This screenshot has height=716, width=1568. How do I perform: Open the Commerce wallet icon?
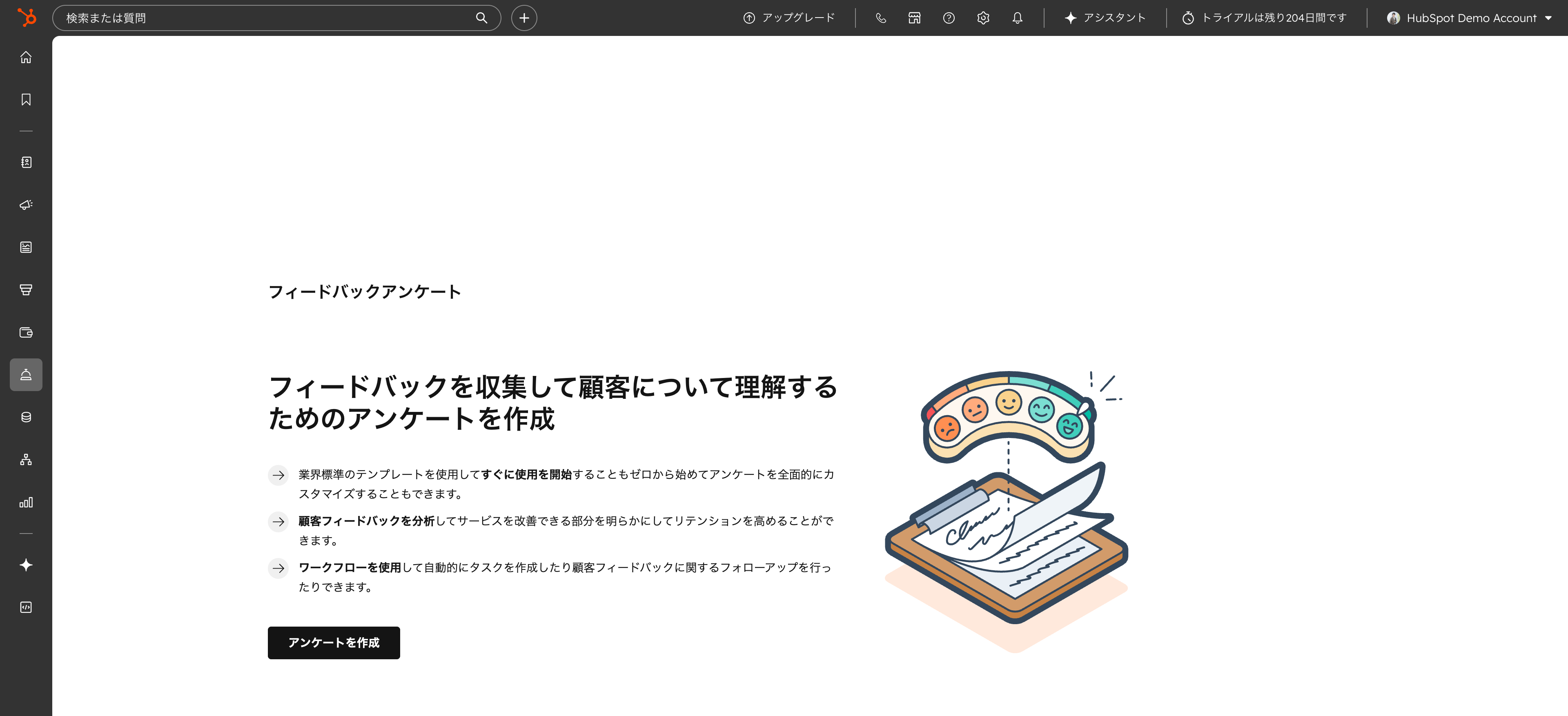click(26, 332)
